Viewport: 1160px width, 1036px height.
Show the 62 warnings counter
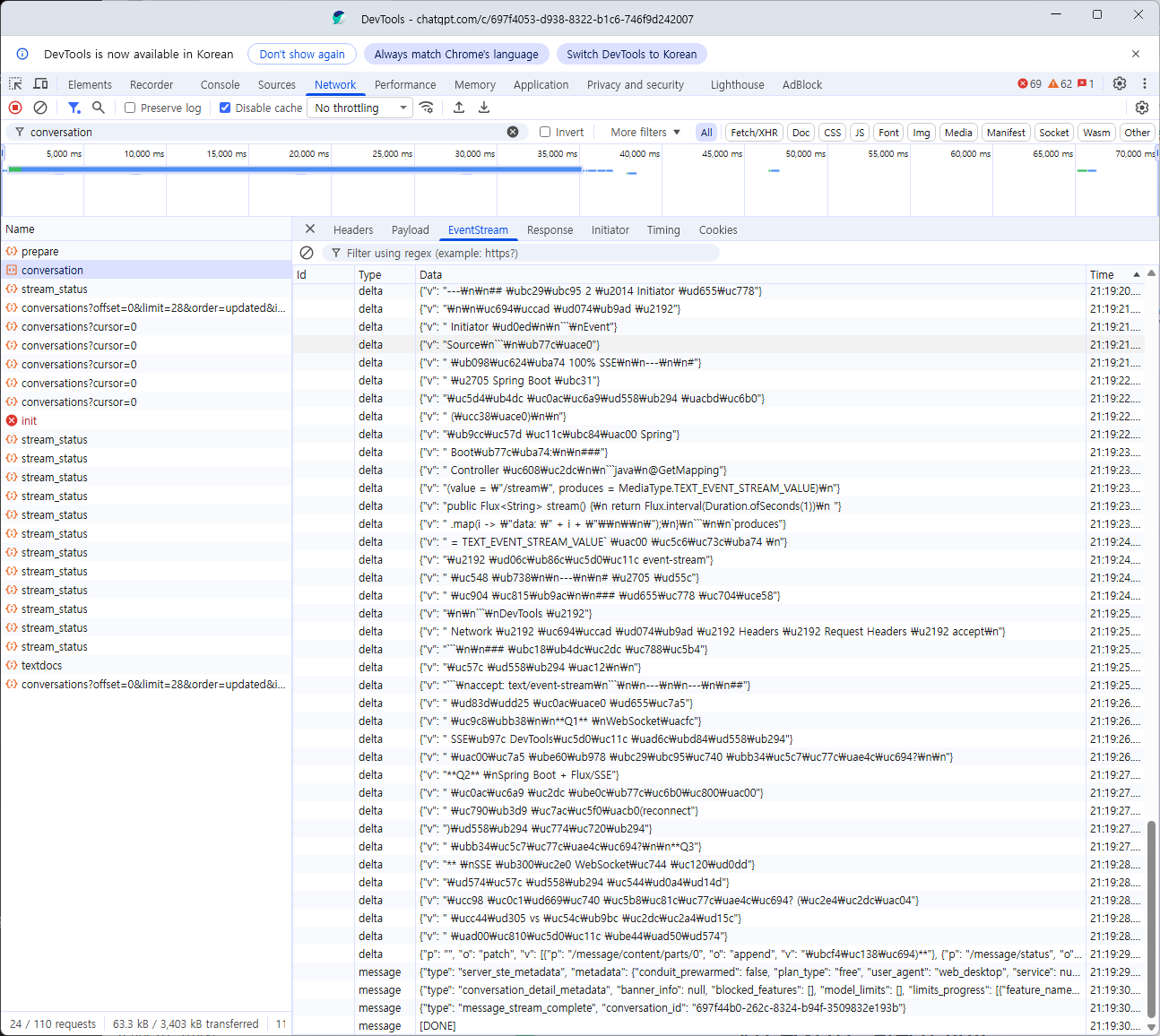[x=1060, y=84]
